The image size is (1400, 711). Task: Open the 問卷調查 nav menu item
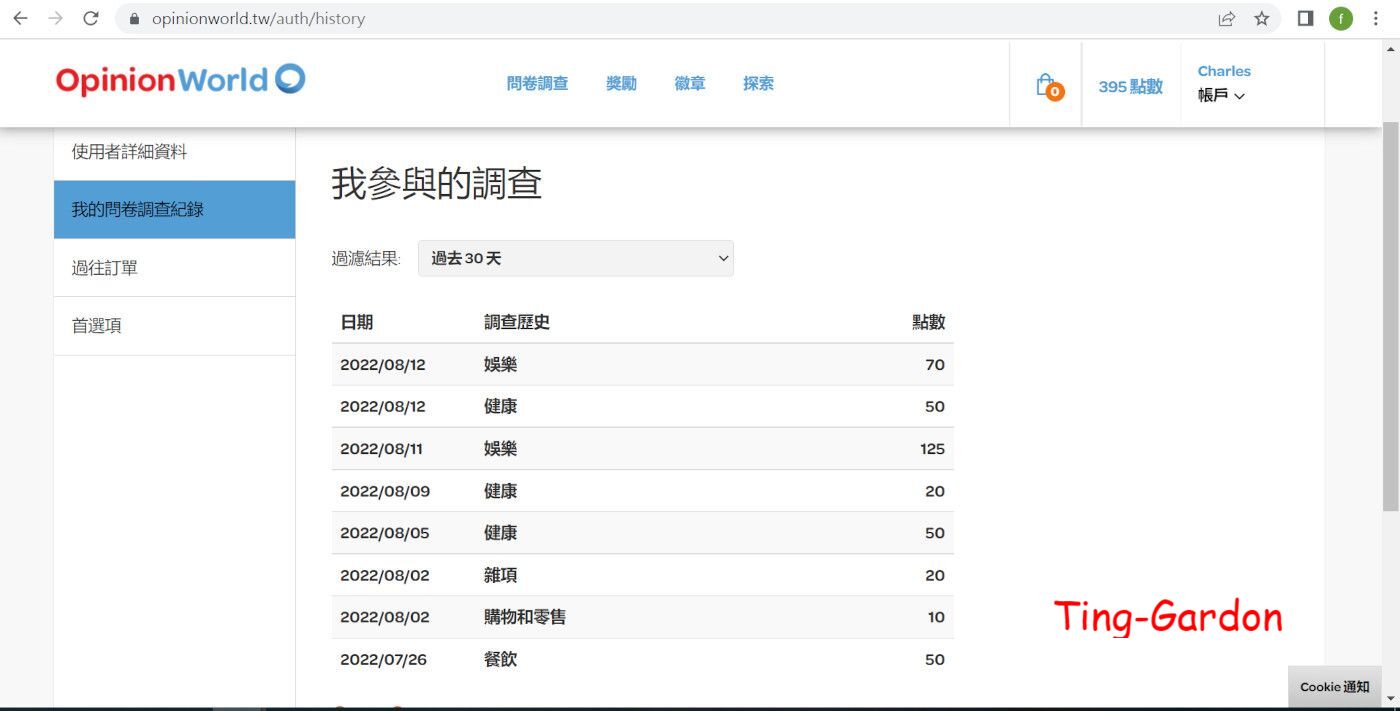(537, 84)
